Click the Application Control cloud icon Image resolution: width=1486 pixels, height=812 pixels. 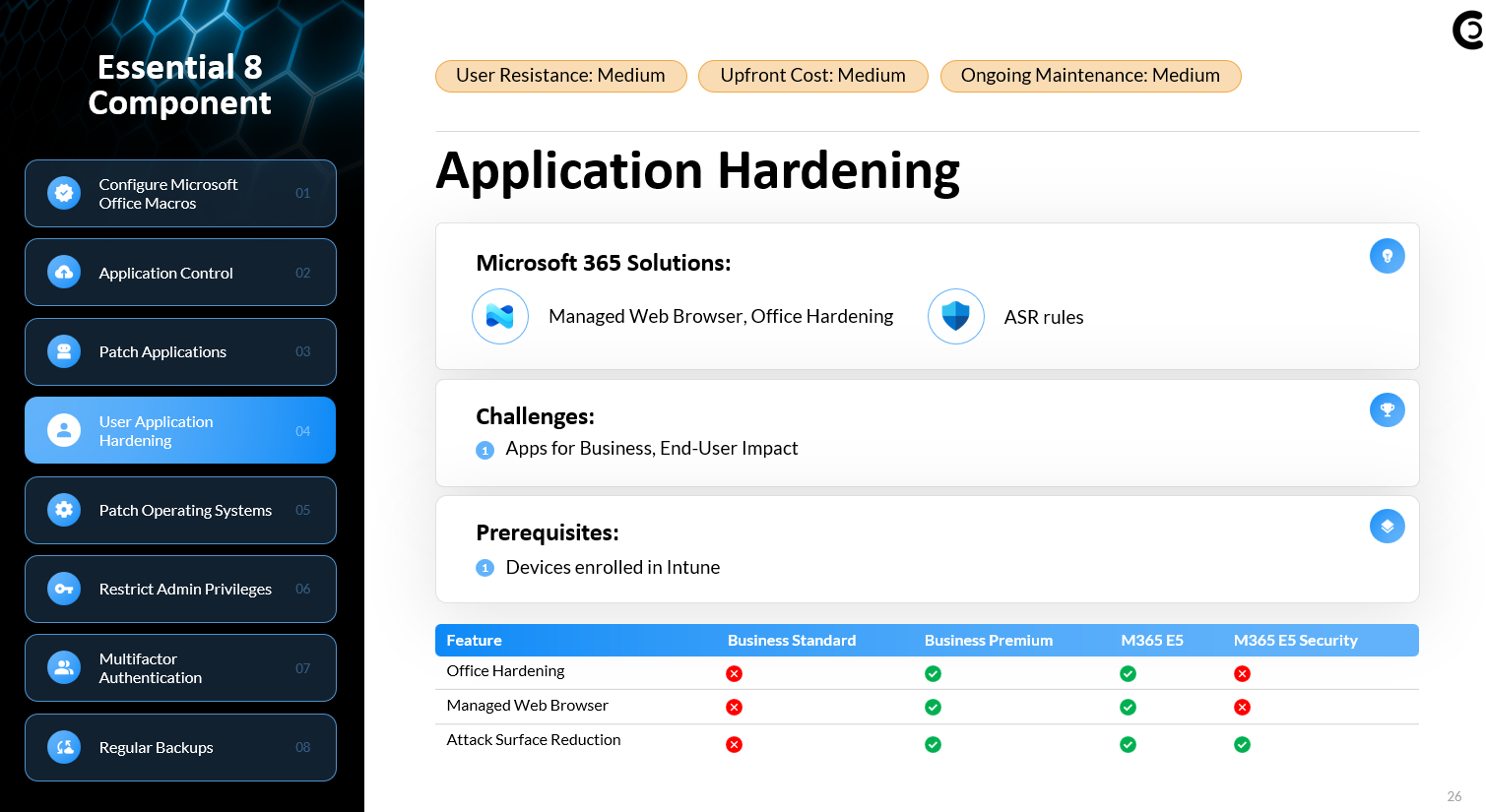coord(64,273)
